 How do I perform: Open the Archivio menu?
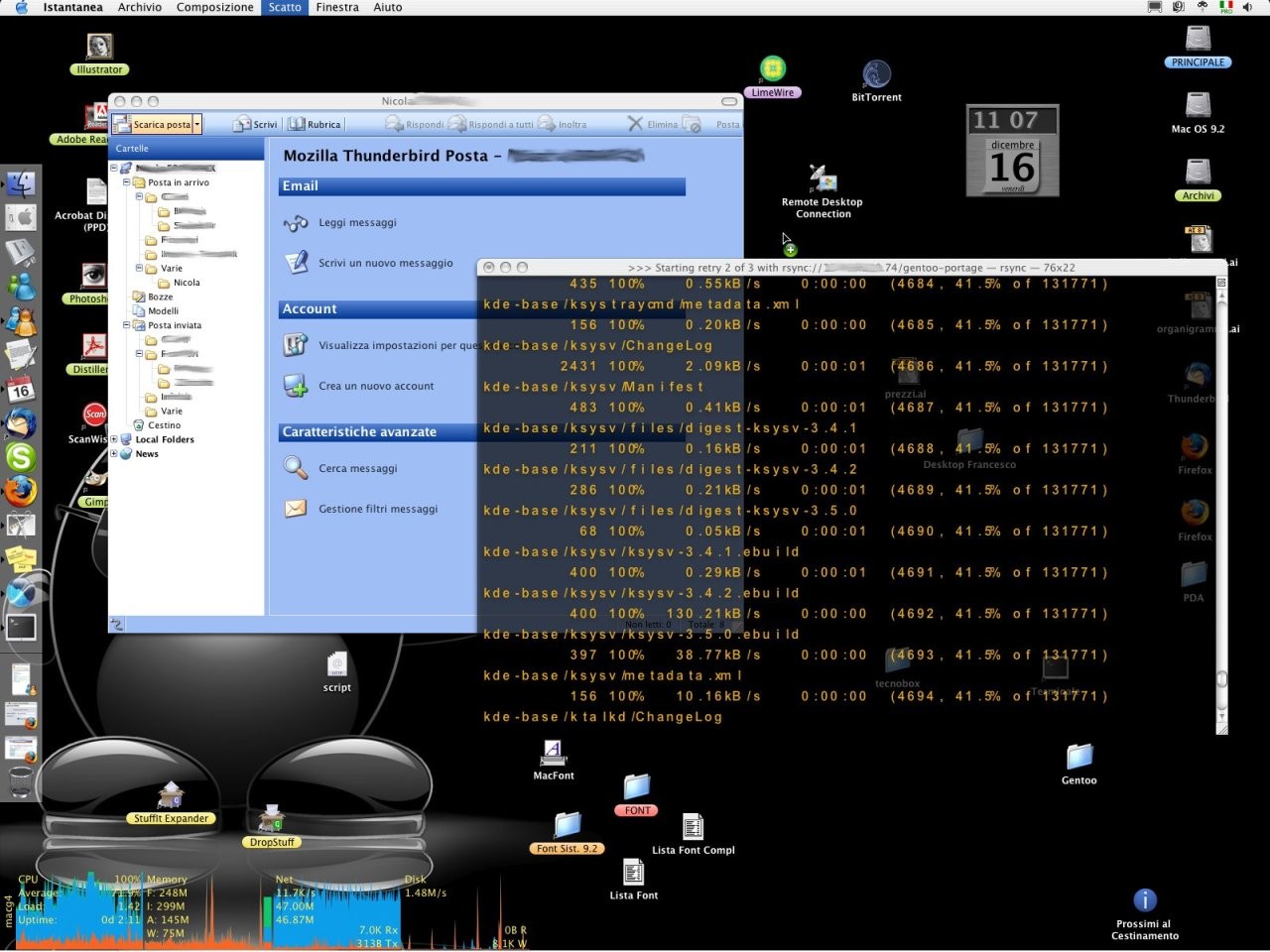point(139,7)
